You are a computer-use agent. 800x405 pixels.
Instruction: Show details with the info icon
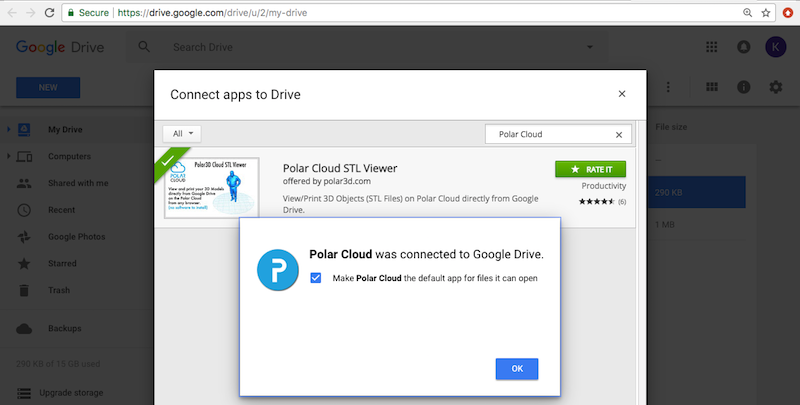[x=744, y=87]
